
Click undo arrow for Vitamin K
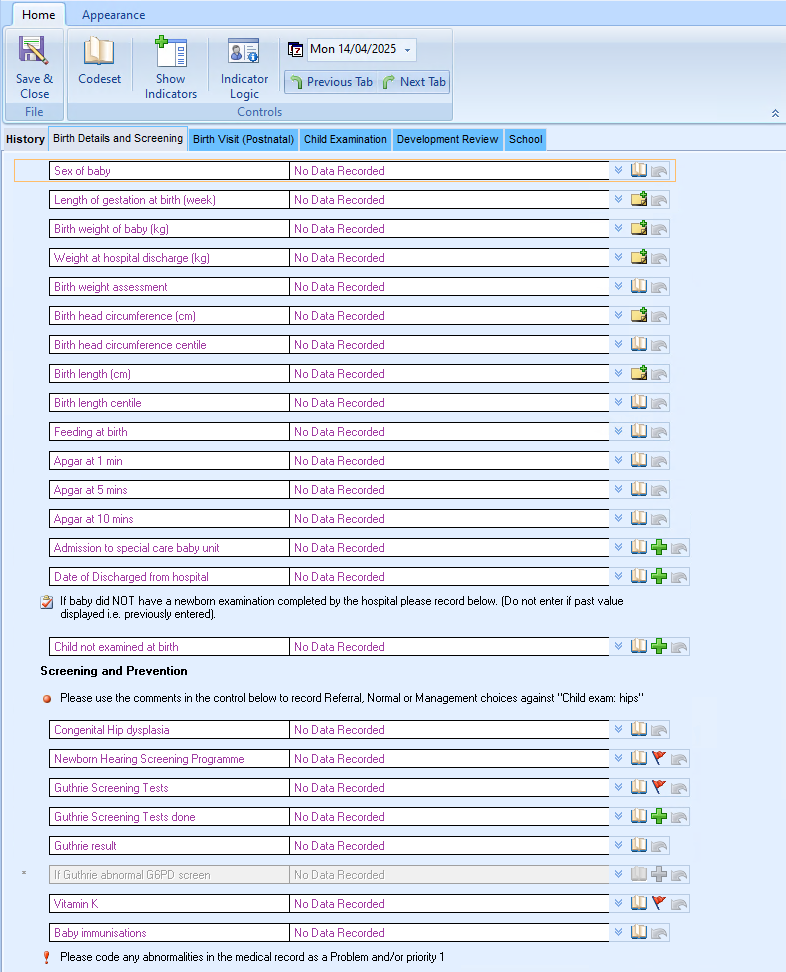click(679, 904)
